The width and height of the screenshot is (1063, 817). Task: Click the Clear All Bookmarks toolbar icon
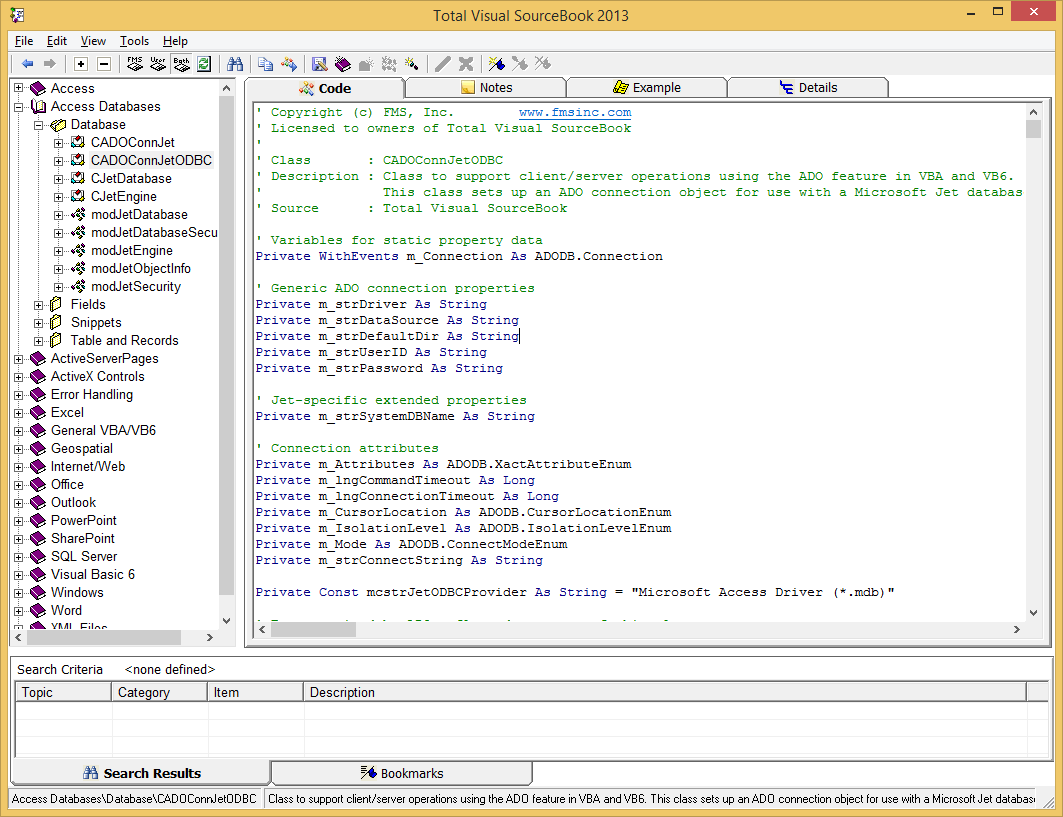point(543,64)
